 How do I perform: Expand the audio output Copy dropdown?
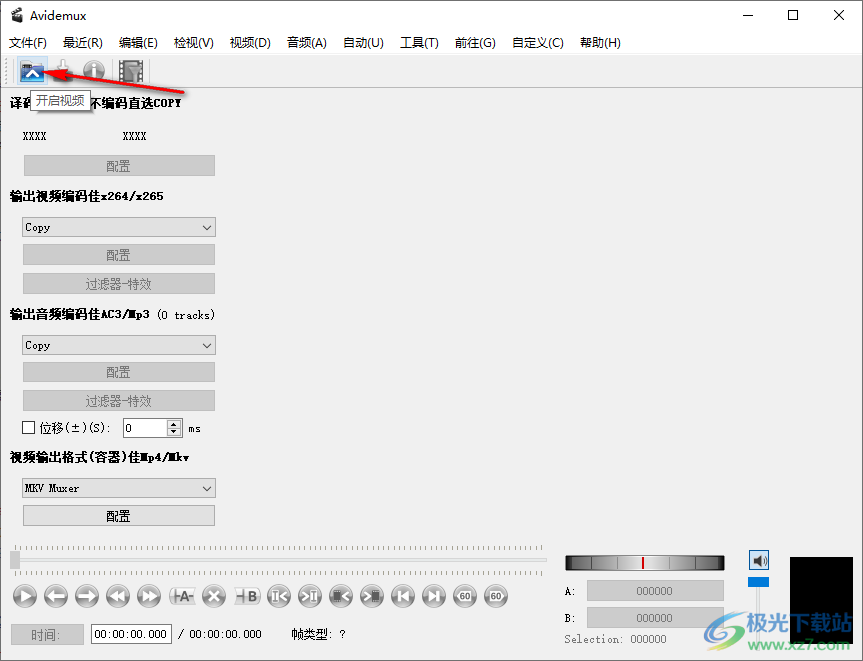[x=118, y=346]
